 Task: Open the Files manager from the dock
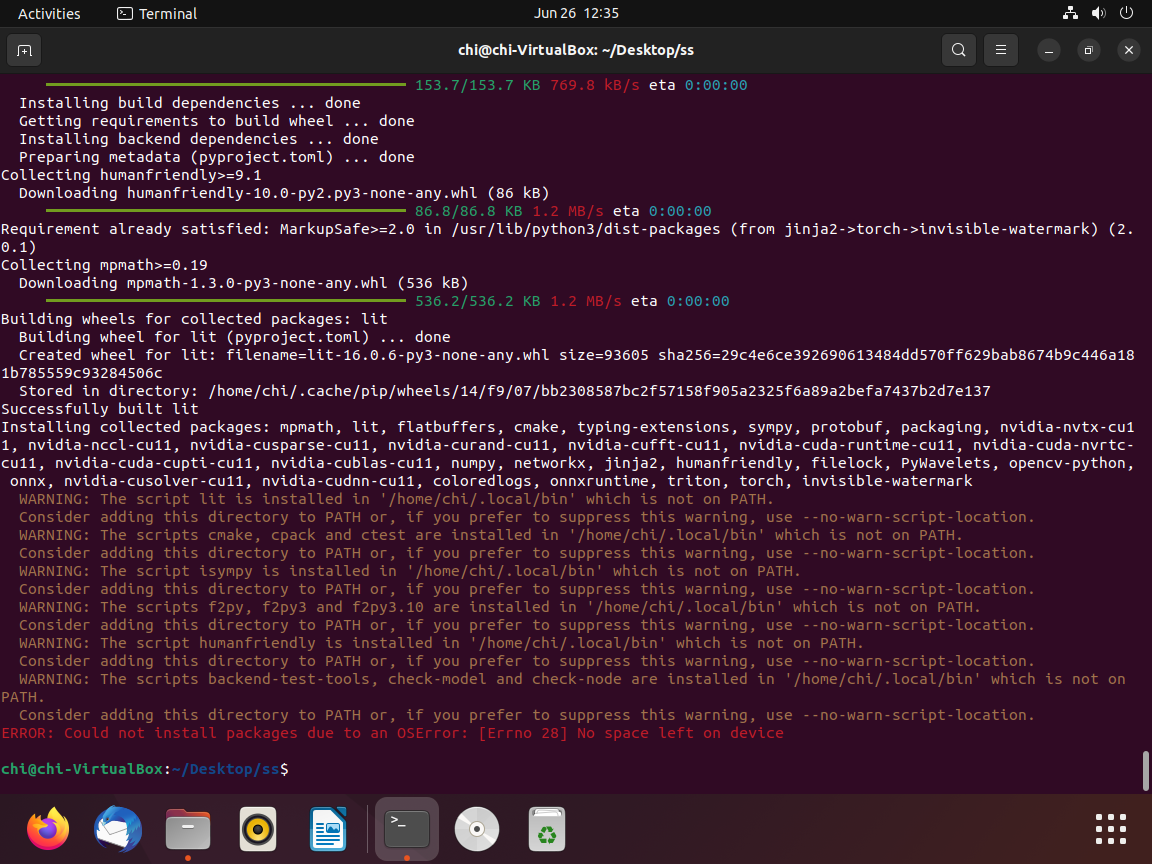coord(188,829)
